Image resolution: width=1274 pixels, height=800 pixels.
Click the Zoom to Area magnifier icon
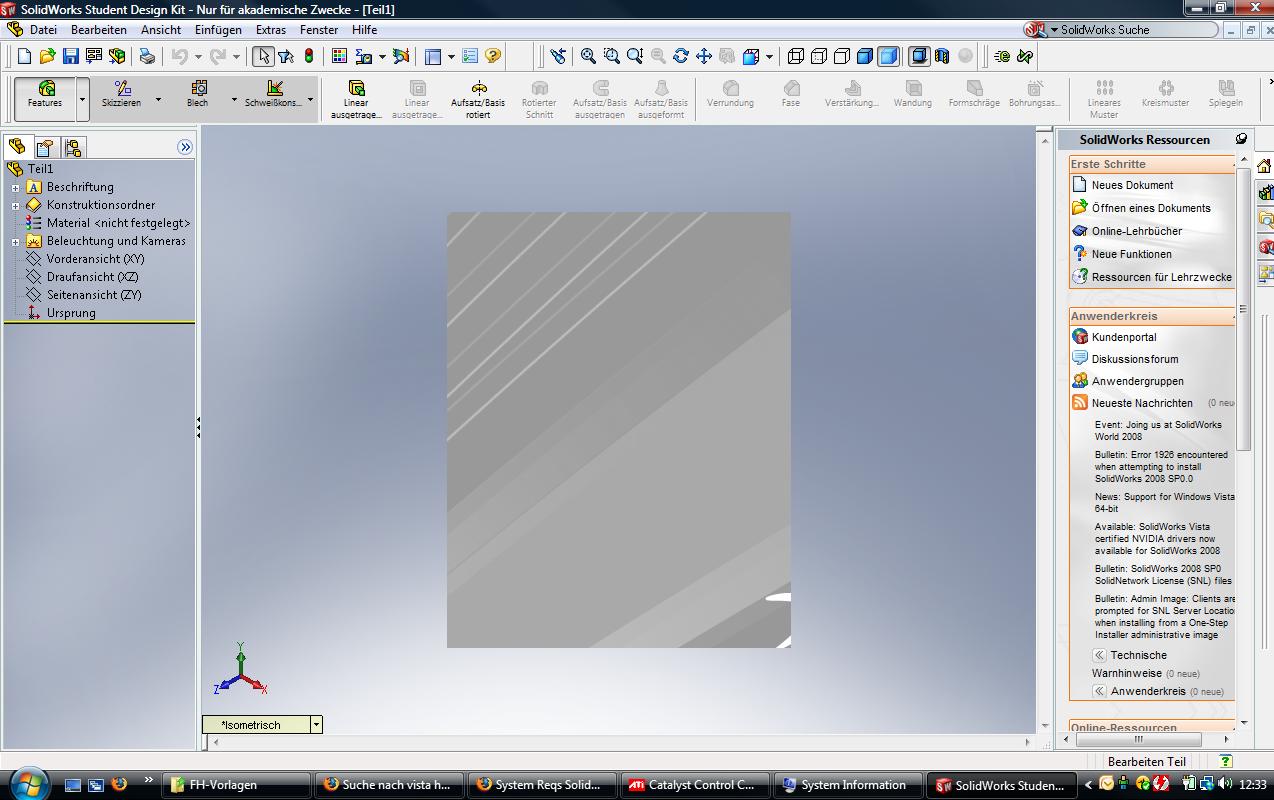[x=612, y=57]
